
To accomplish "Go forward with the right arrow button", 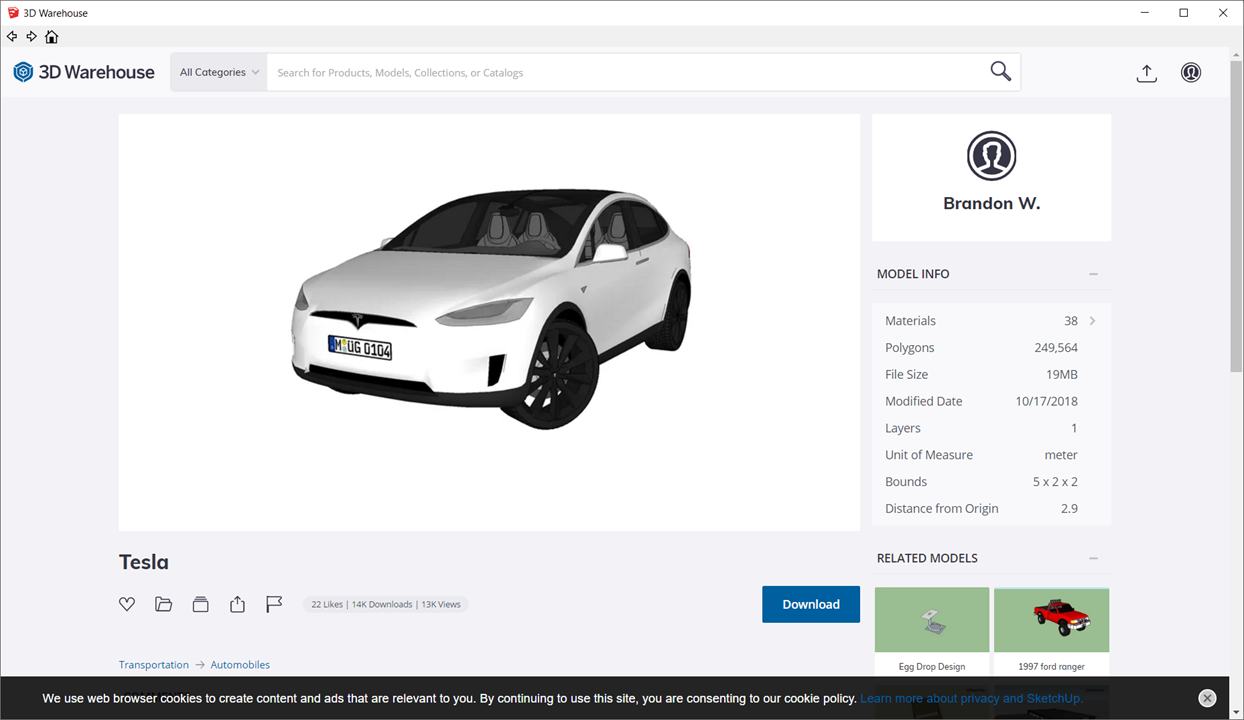I will click(32, 36).
